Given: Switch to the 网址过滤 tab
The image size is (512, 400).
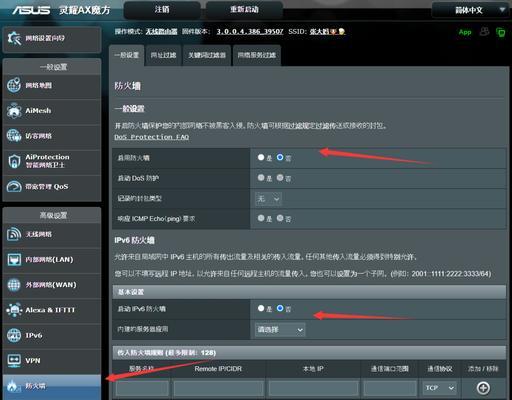Looking at the screenshot, I should pyautogui.click(x=163, y=55).
